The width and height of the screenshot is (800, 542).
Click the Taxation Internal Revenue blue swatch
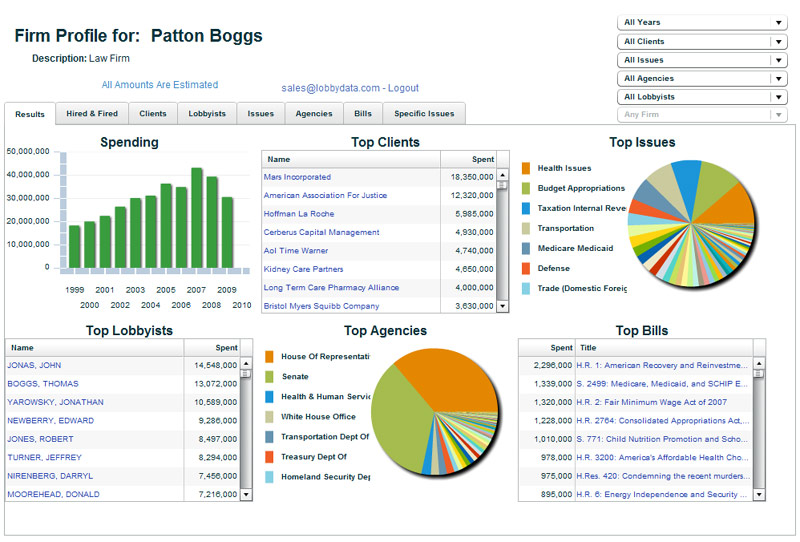tap(526, 208)
